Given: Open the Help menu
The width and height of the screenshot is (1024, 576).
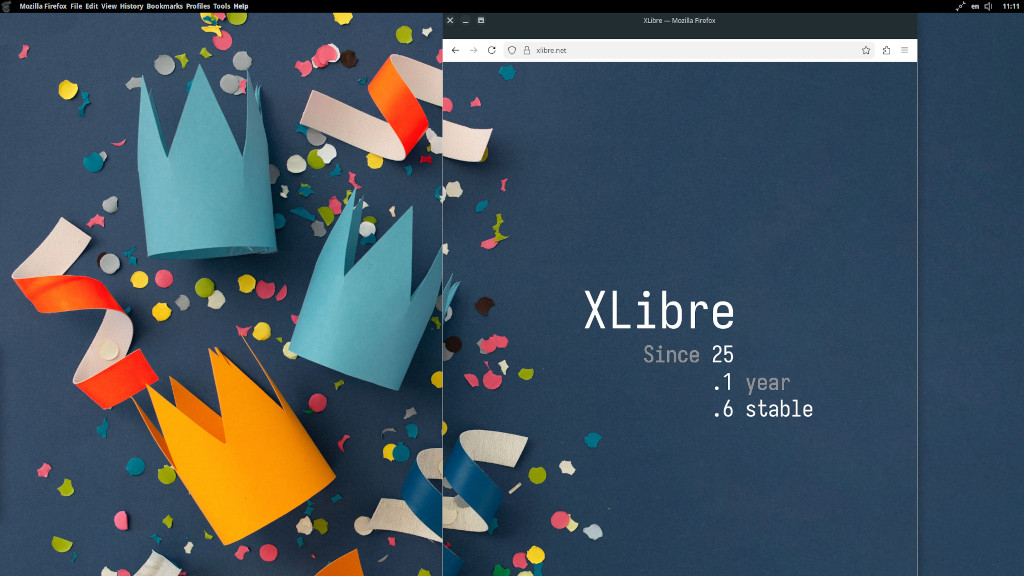Looking at the screenshot, I should 241,7.
